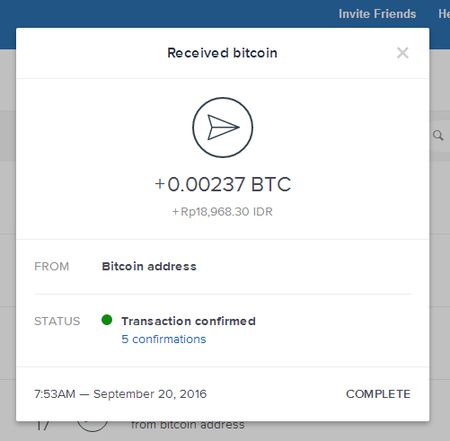Select the +0.00237 BTC amount

[223, 184]
